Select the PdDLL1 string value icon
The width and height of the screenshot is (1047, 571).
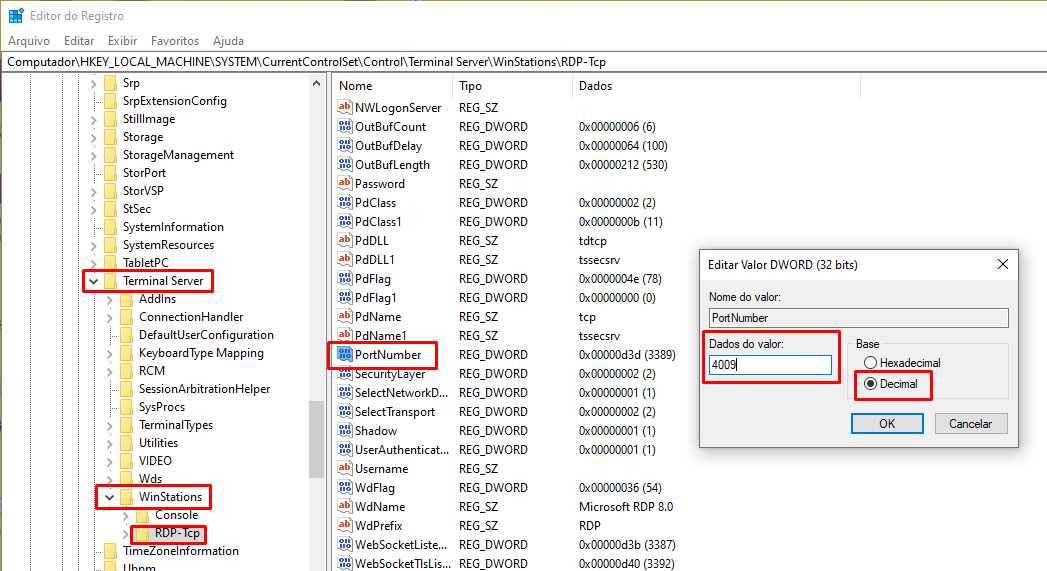click(x=345, y=259)
